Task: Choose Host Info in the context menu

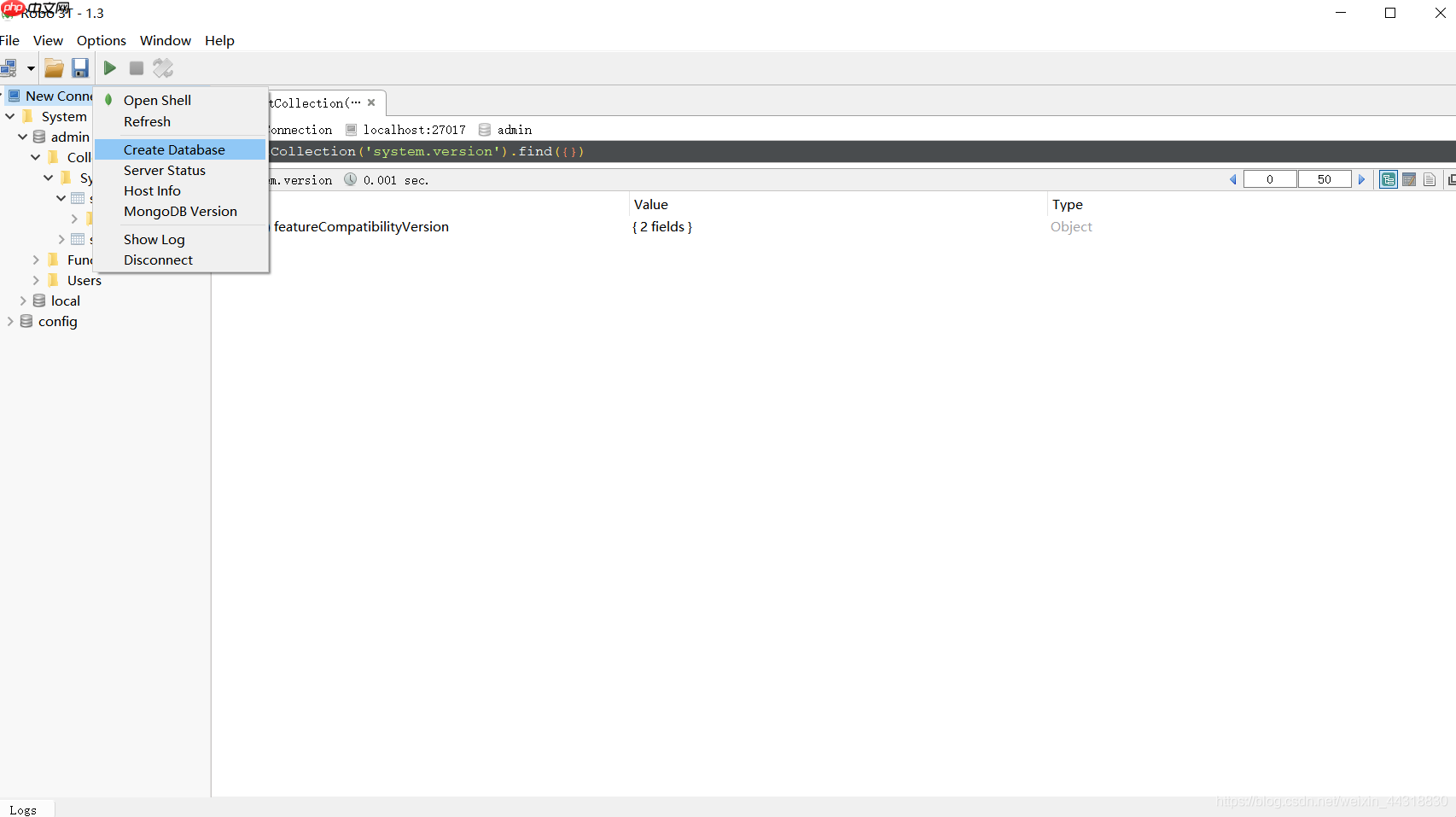Action: point(152,190)
